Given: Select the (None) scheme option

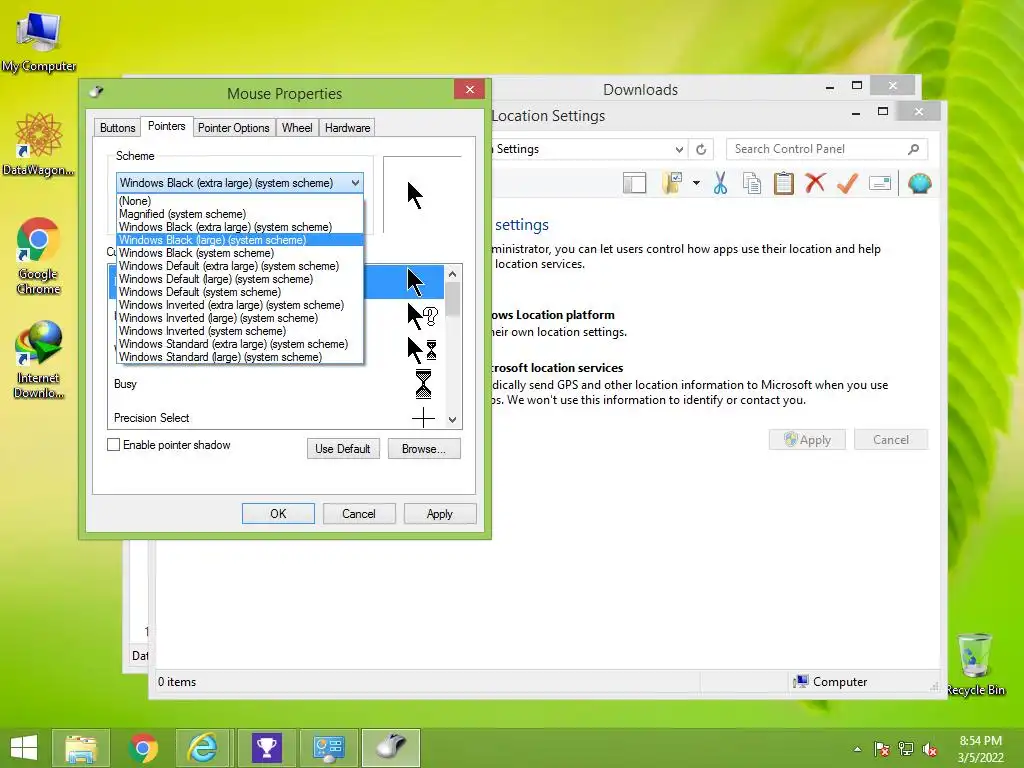Looking at the screenshot, I should [240, 201].
